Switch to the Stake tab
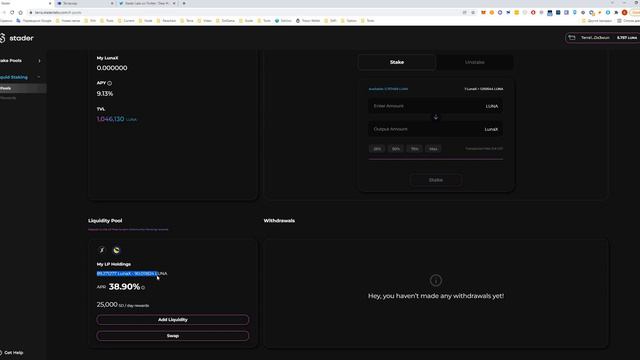The height and width of the screenshot is (360, 640). click(397, 62)
